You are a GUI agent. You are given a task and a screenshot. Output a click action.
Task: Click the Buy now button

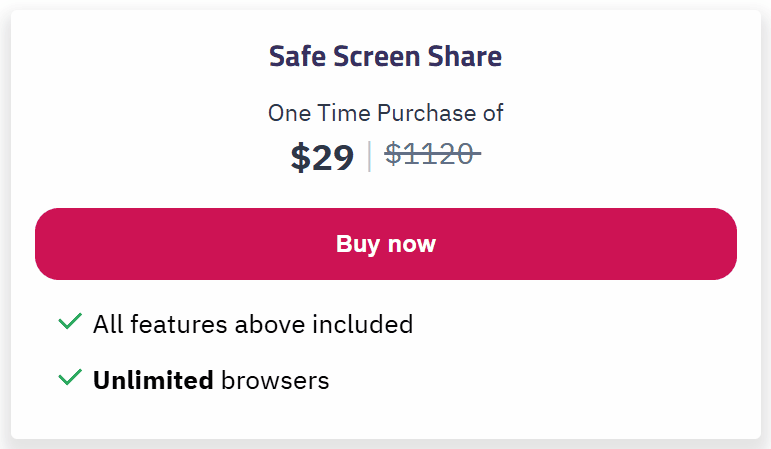[385, 244]
